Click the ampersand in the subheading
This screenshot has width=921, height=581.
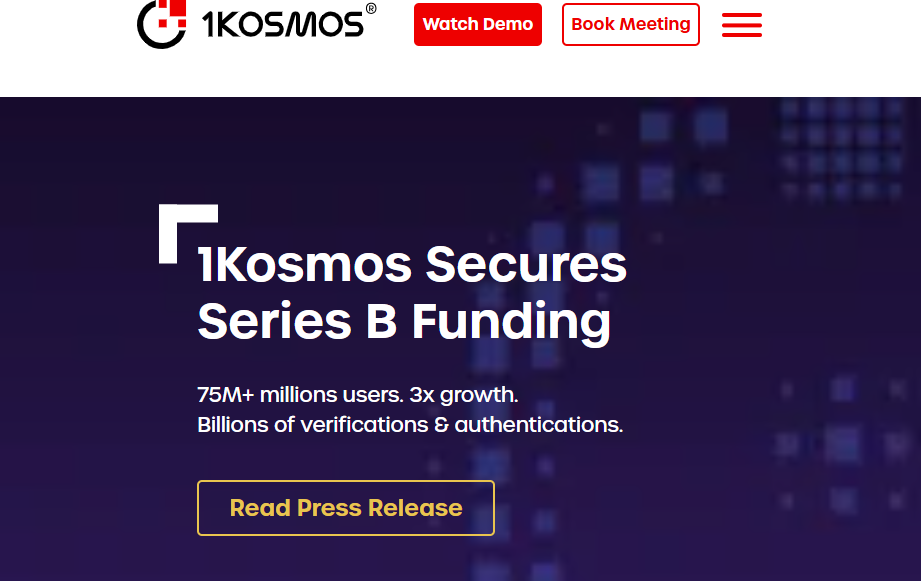(441, 425)
